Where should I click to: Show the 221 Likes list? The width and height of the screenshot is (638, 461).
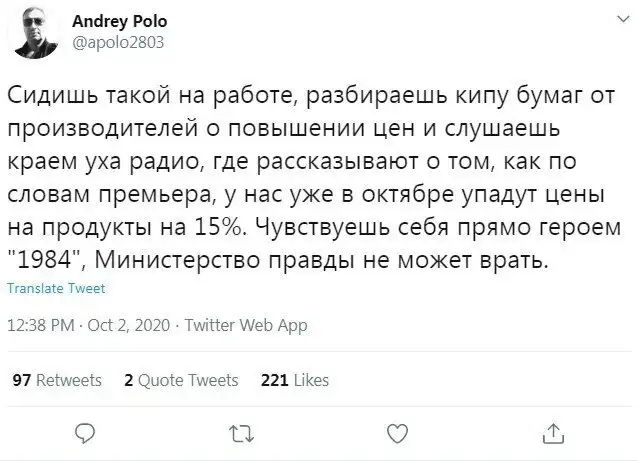(294, 380)
